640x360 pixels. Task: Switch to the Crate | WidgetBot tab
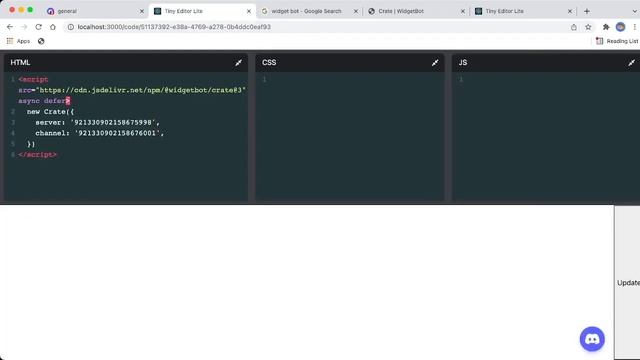pos(416,11)
